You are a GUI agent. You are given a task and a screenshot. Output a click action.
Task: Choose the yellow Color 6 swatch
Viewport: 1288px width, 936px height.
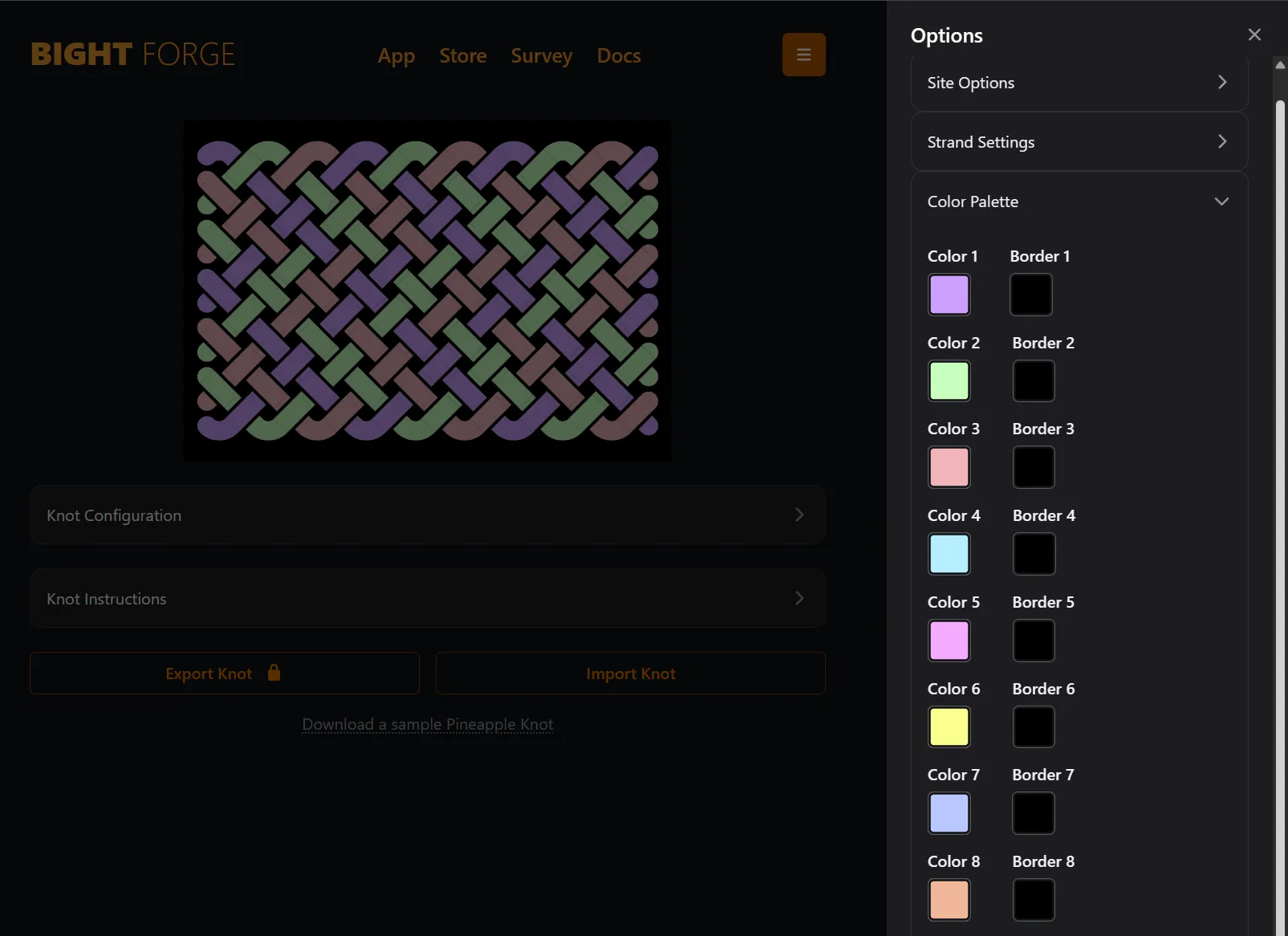point(949,727)
